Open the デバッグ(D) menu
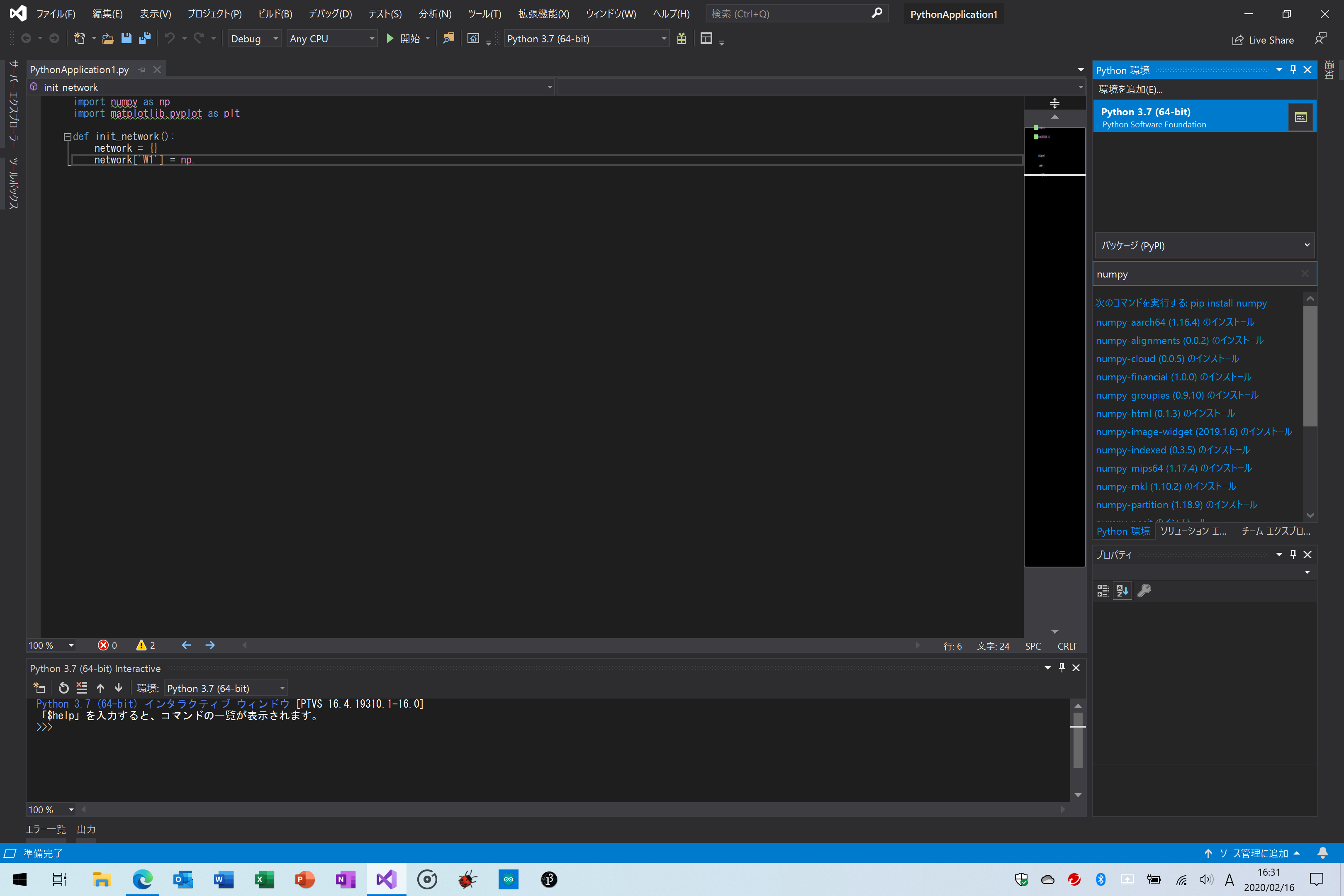 point(330,14)
